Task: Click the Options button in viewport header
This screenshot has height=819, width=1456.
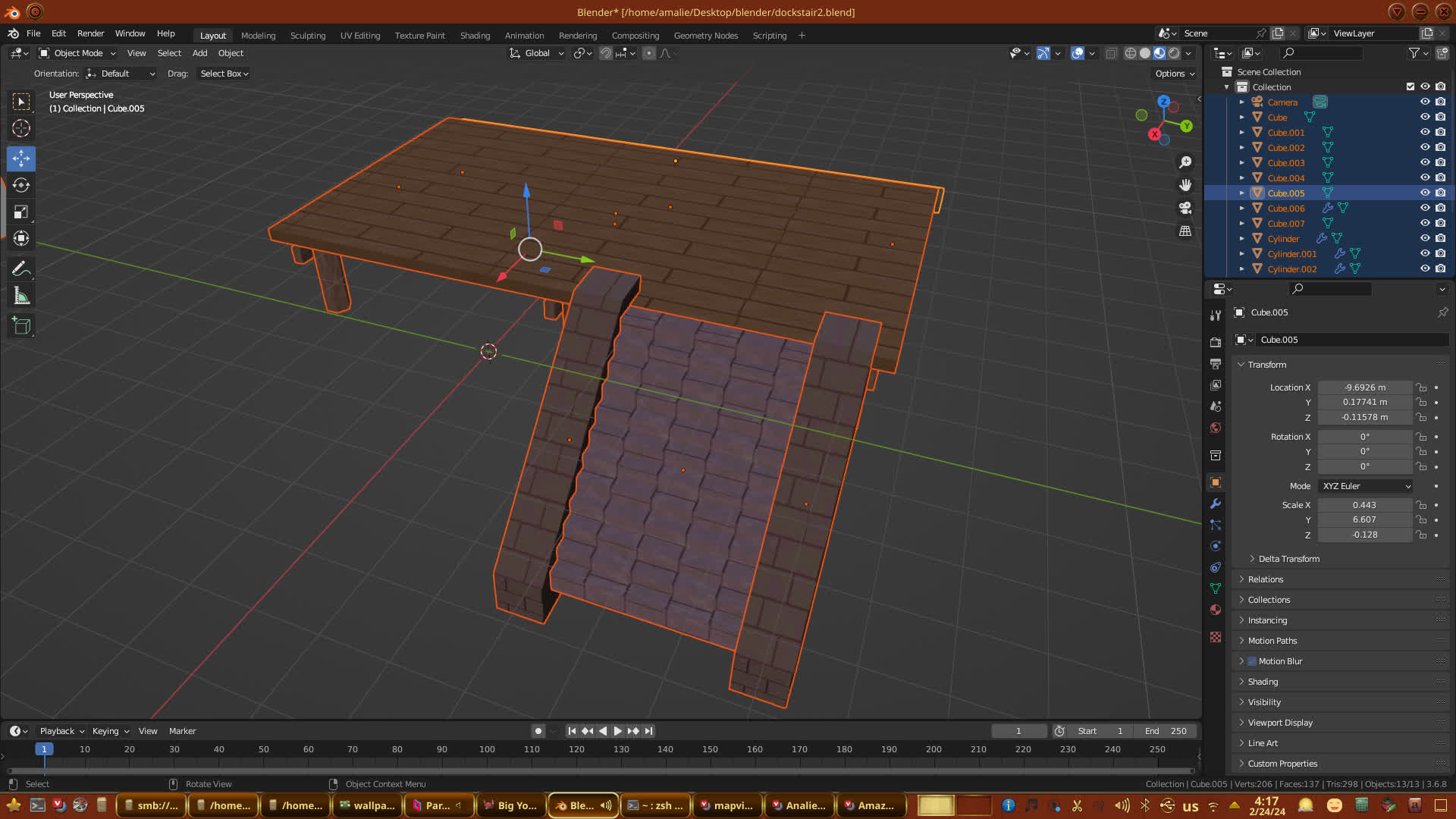Action: coord(1174,74)
